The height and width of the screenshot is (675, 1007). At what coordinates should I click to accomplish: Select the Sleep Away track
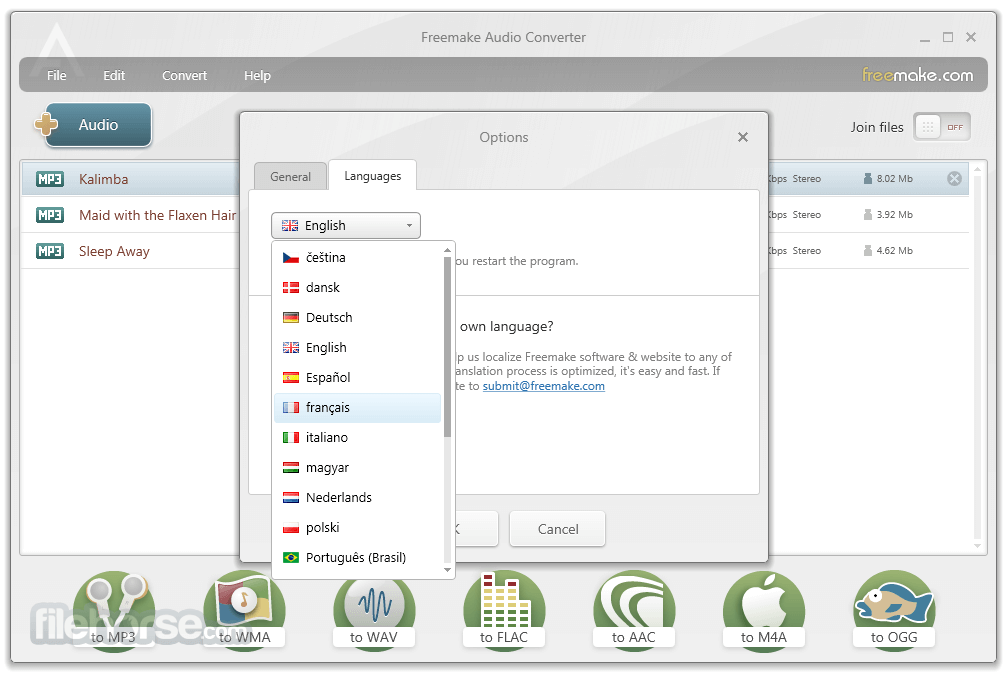(114, 251)
